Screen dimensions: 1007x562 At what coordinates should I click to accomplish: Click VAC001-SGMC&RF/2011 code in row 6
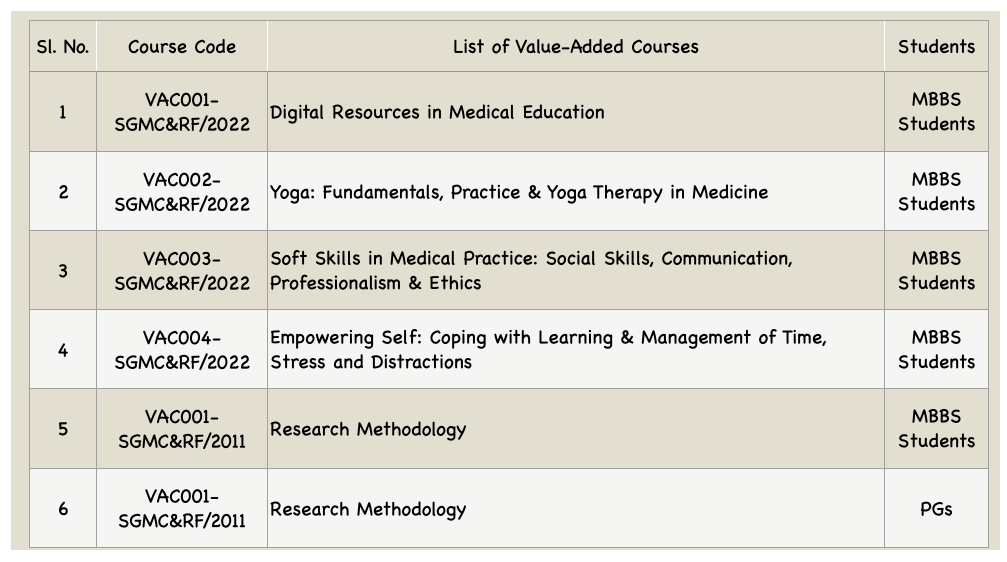pos(182,508)
